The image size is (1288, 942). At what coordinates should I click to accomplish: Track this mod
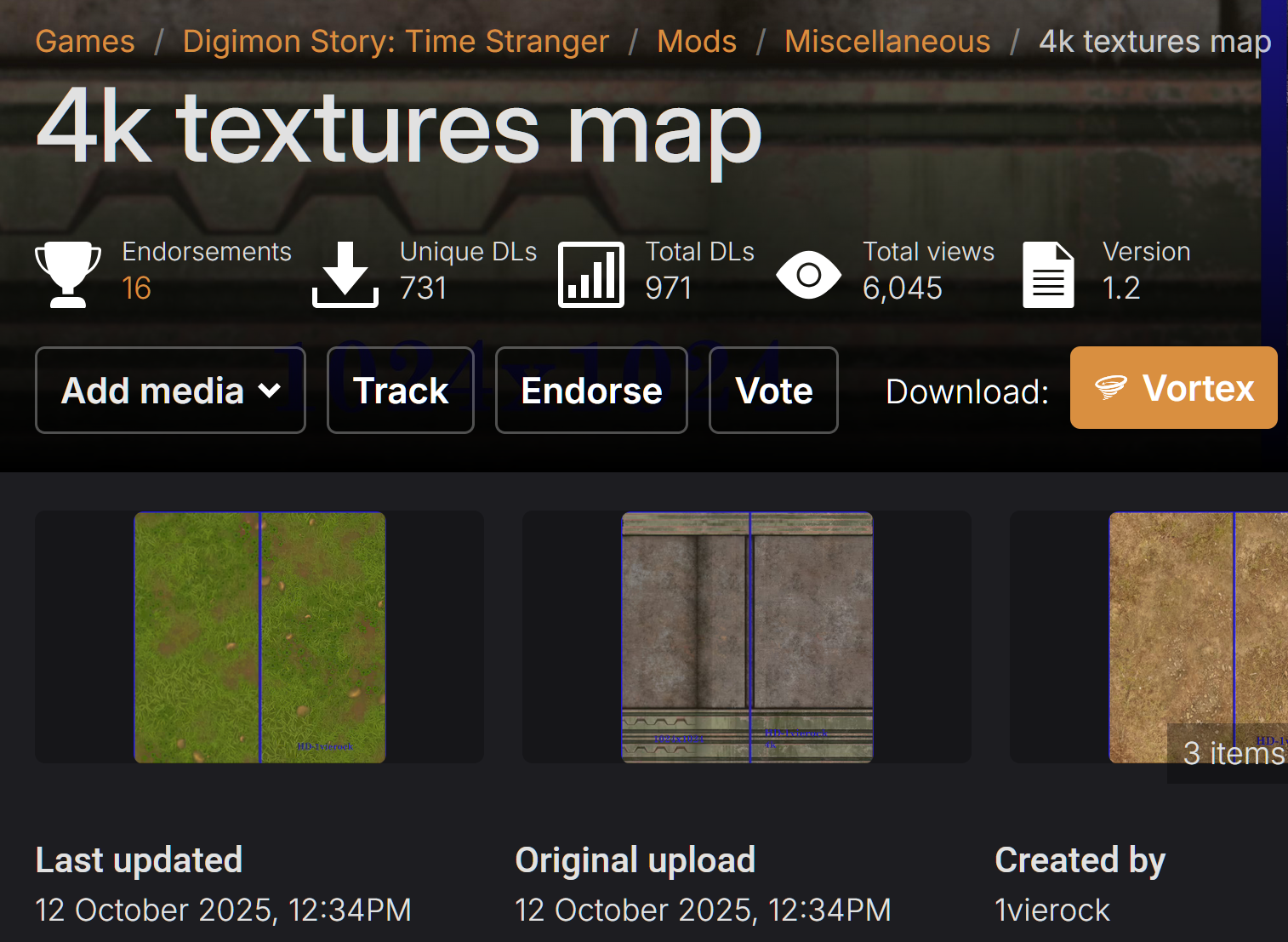[x=401, y=391]
